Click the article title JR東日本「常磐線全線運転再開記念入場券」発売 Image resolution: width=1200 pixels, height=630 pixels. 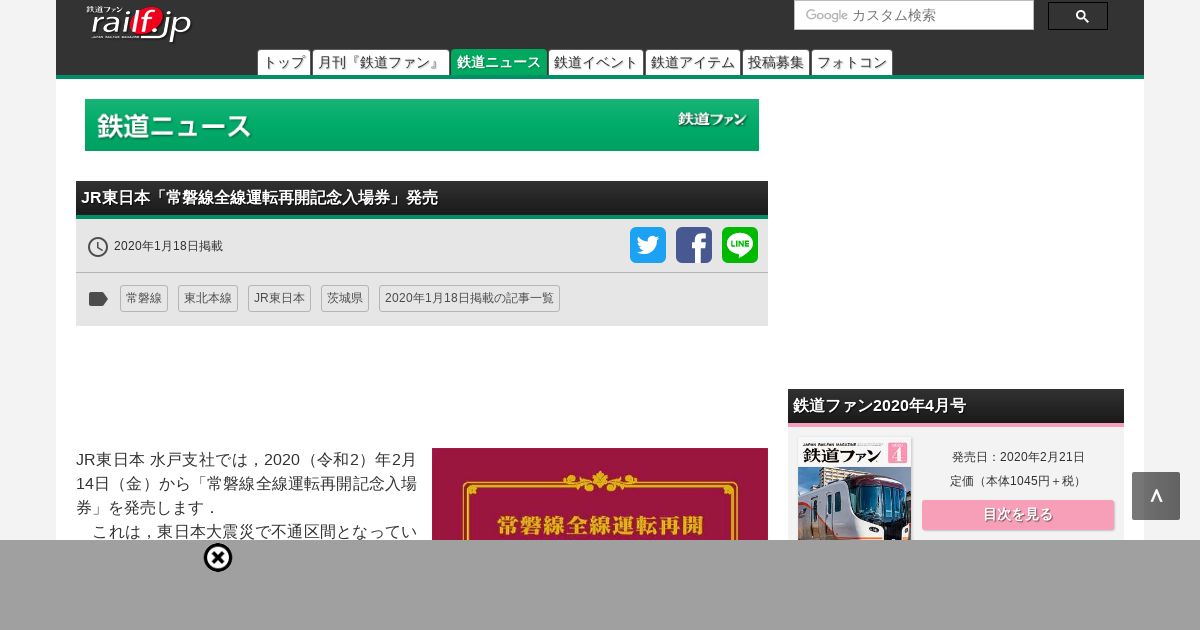tap(260, 198)
